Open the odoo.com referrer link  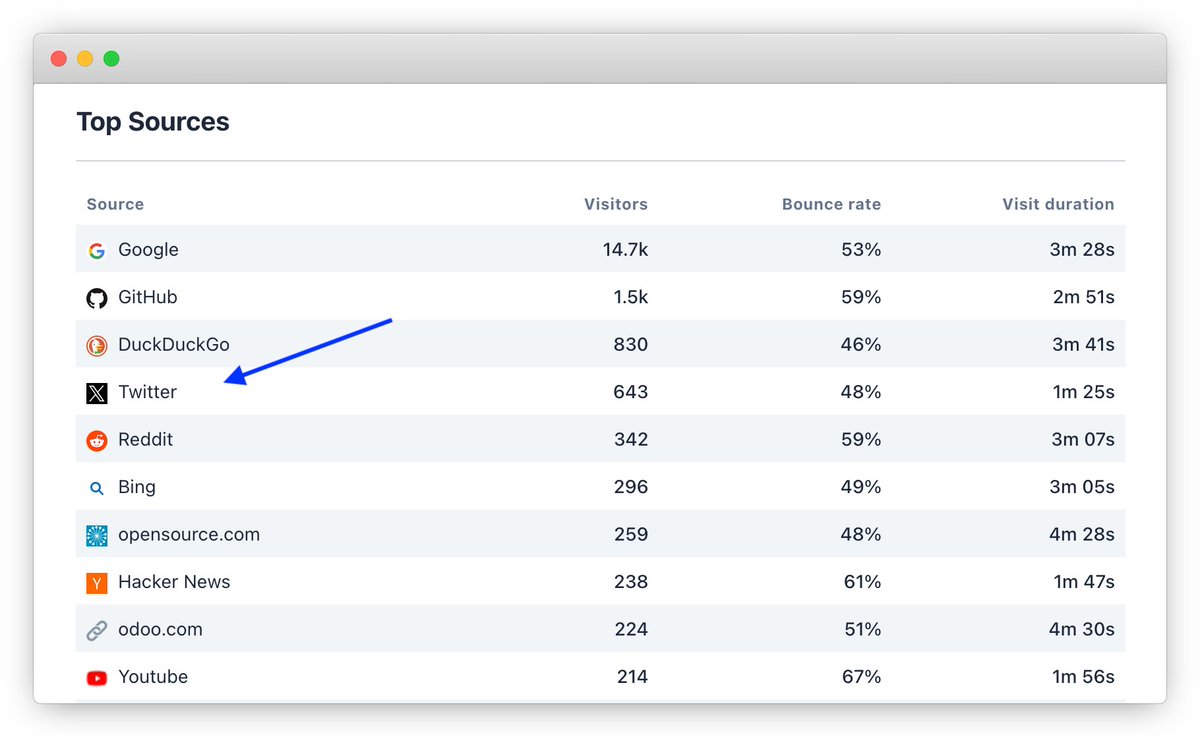(158, 629)
